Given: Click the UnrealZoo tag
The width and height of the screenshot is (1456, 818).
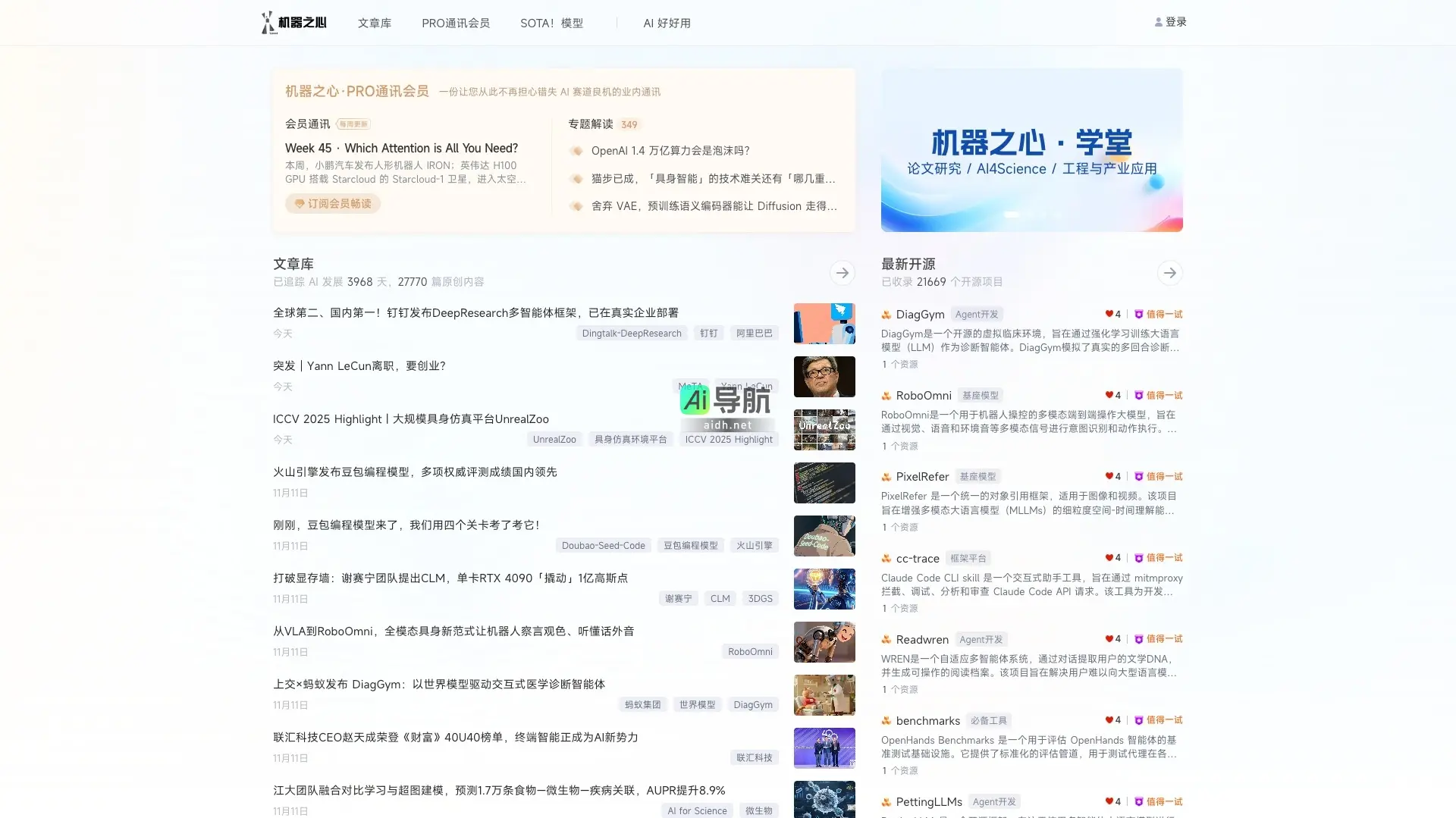Looking at the screenshot, I should point(554,439).
